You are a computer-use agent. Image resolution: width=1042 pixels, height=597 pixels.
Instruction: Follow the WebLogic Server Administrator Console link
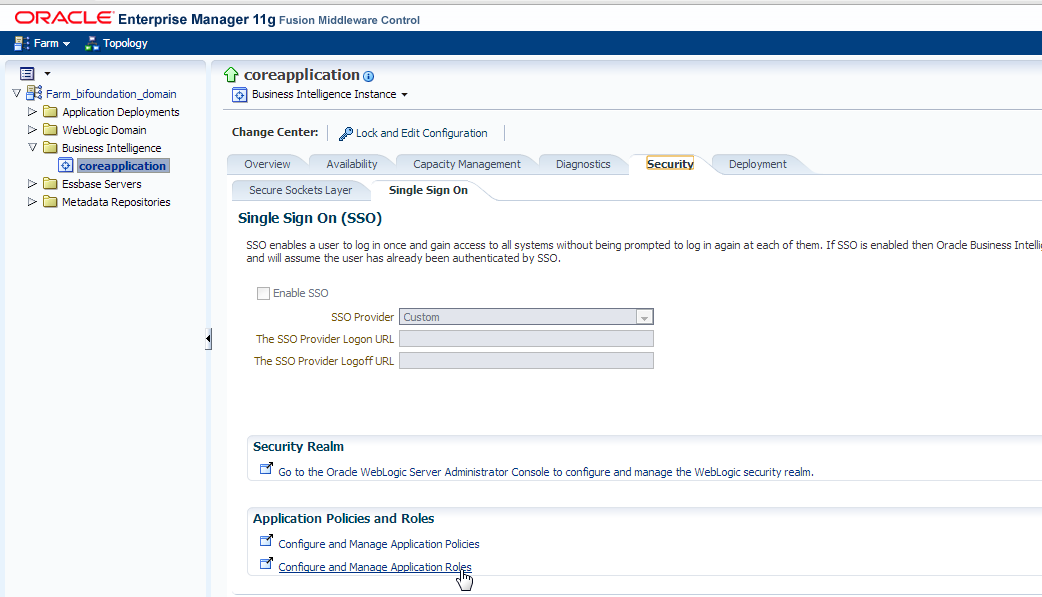(x=546, y=472)
